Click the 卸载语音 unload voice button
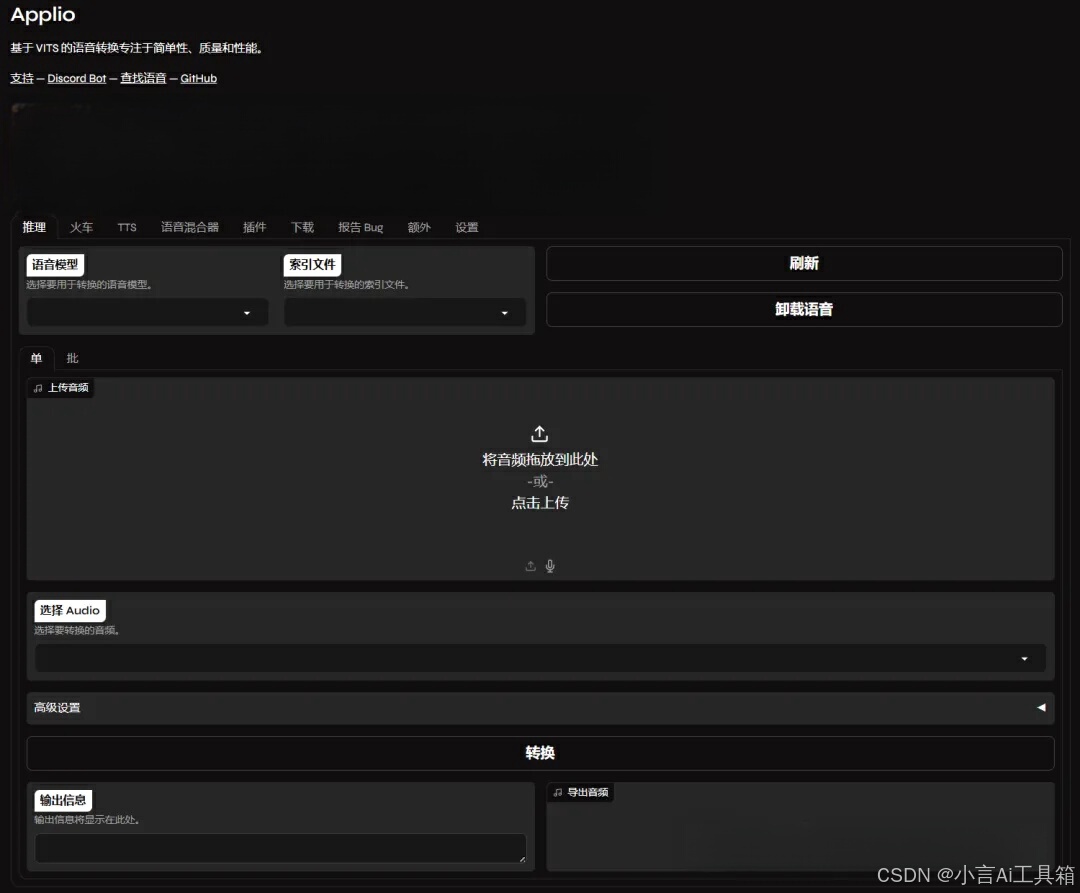1080x893 pixels. coord(804,309)
